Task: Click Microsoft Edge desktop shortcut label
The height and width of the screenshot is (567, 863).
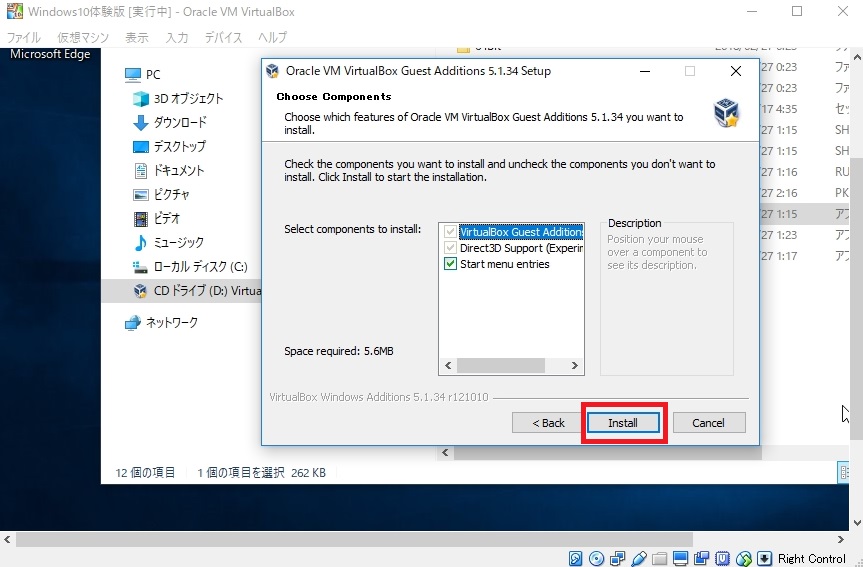Action: point(50,54)
